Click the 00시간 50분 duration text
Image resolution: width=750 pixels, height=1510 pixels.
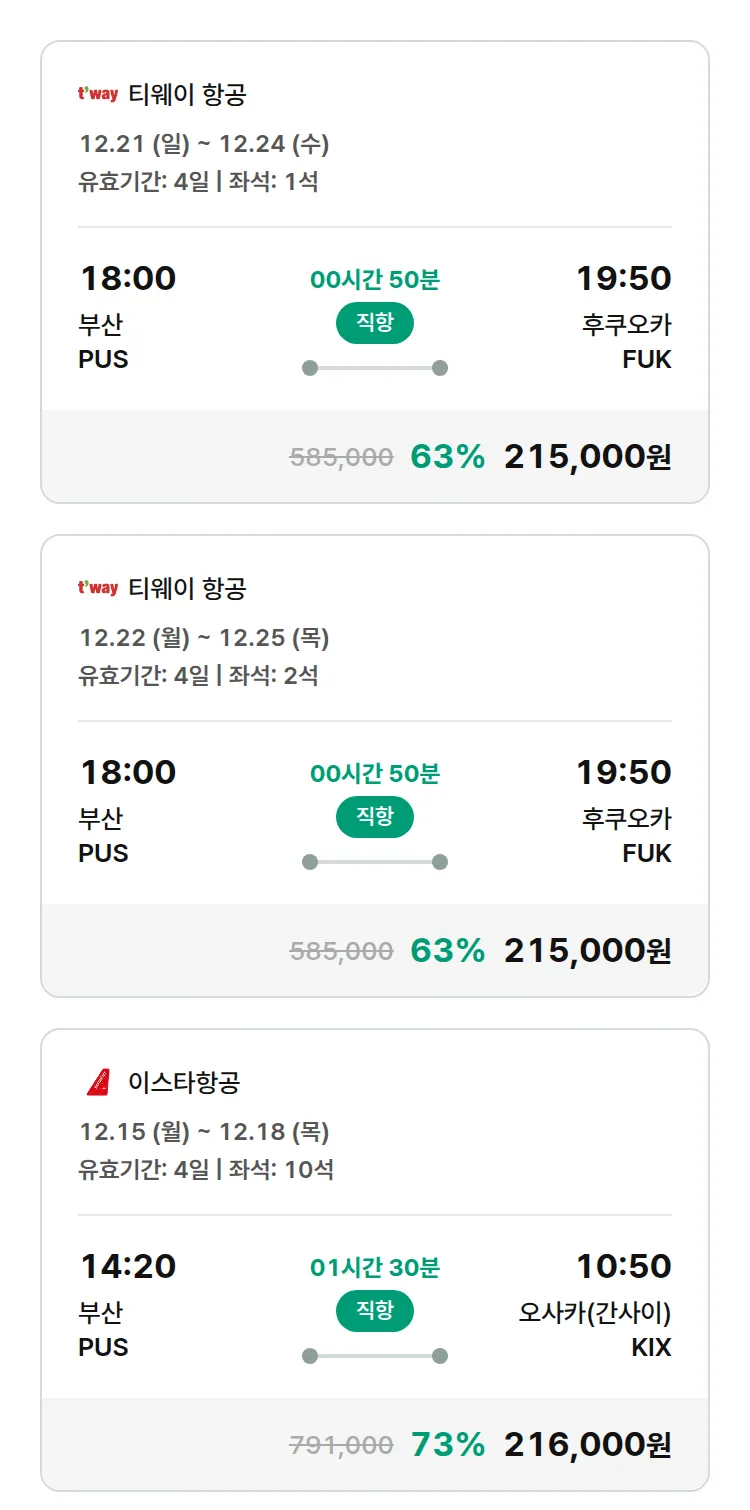click(x=374, y=279)
